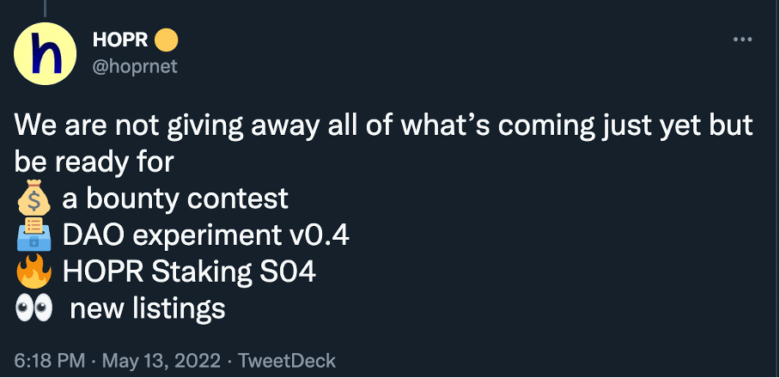Click the 'a bounty contest' text
780x378 pixels.
pos(175,198)
